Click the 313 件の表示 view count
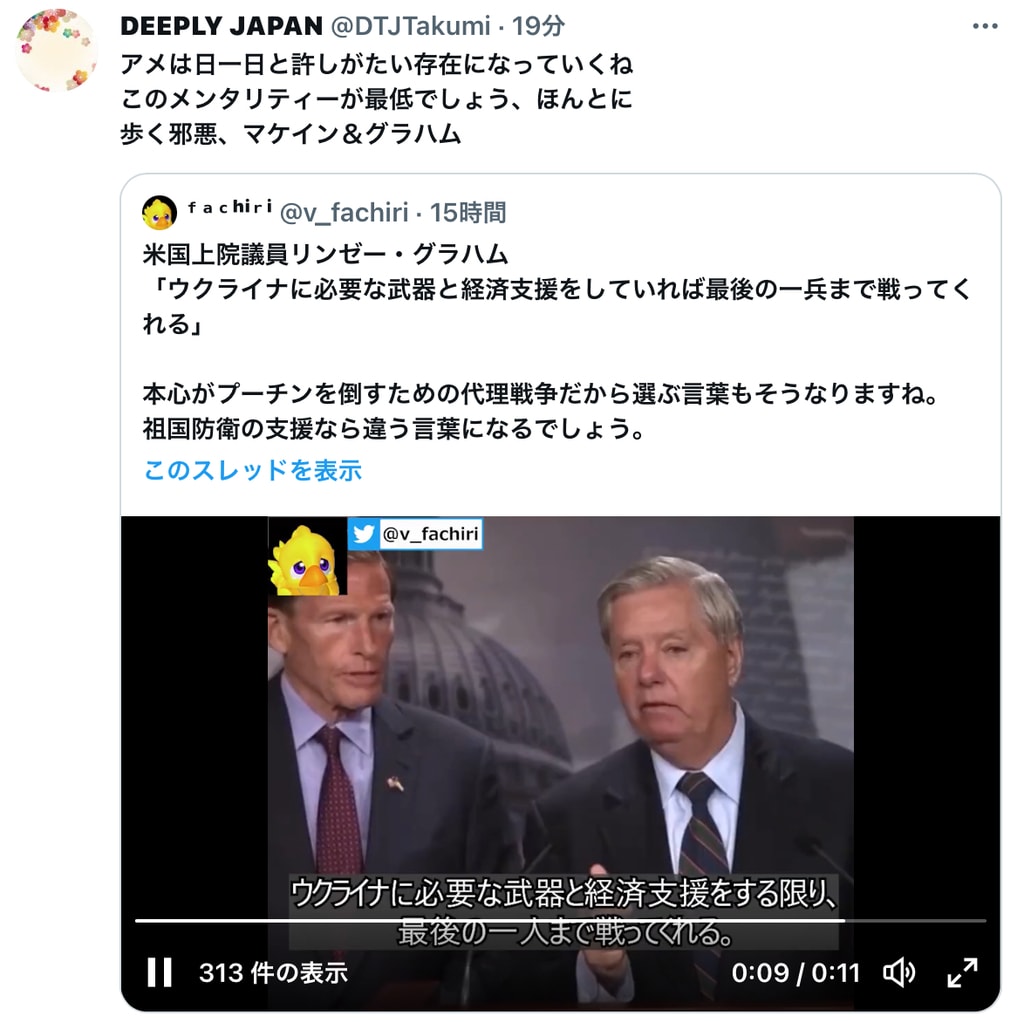 [x=273, y=973]
